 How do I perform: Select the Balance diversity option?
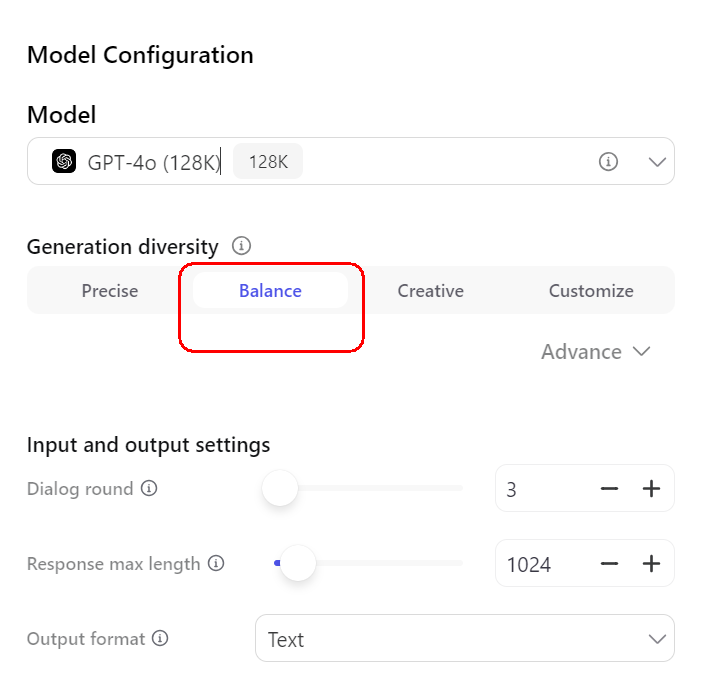[270, 291]
